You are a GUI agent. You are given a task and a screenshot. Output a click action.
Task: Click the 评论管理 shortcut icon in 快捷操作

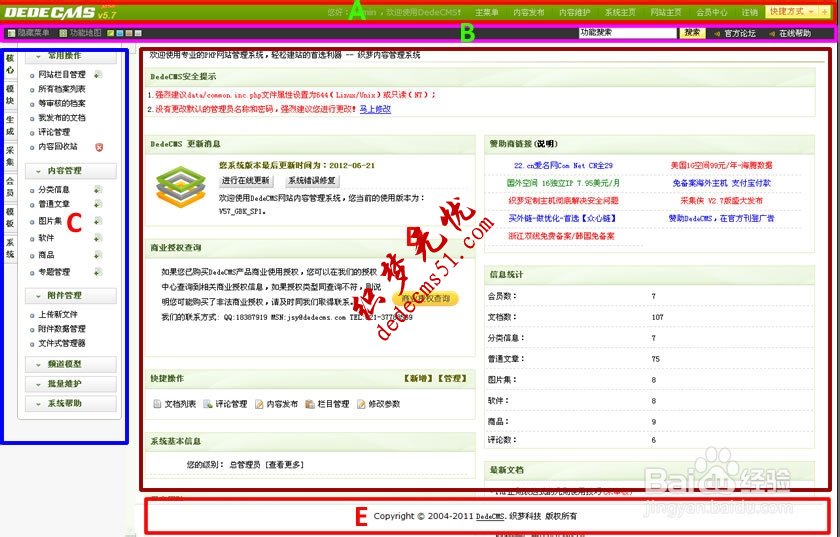pyautogui.click(x=208, y=404)
